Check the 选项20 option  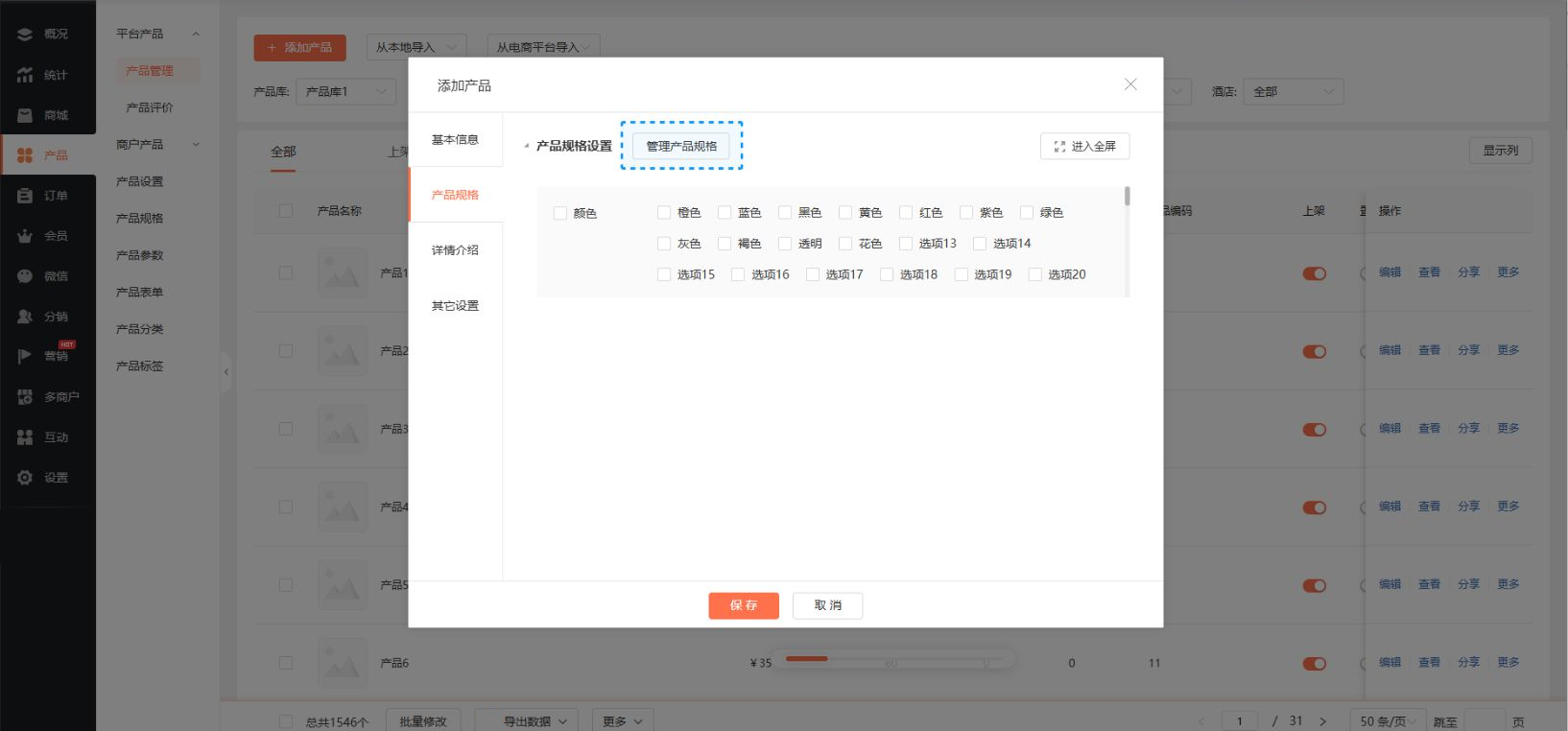coord(1035,274)
